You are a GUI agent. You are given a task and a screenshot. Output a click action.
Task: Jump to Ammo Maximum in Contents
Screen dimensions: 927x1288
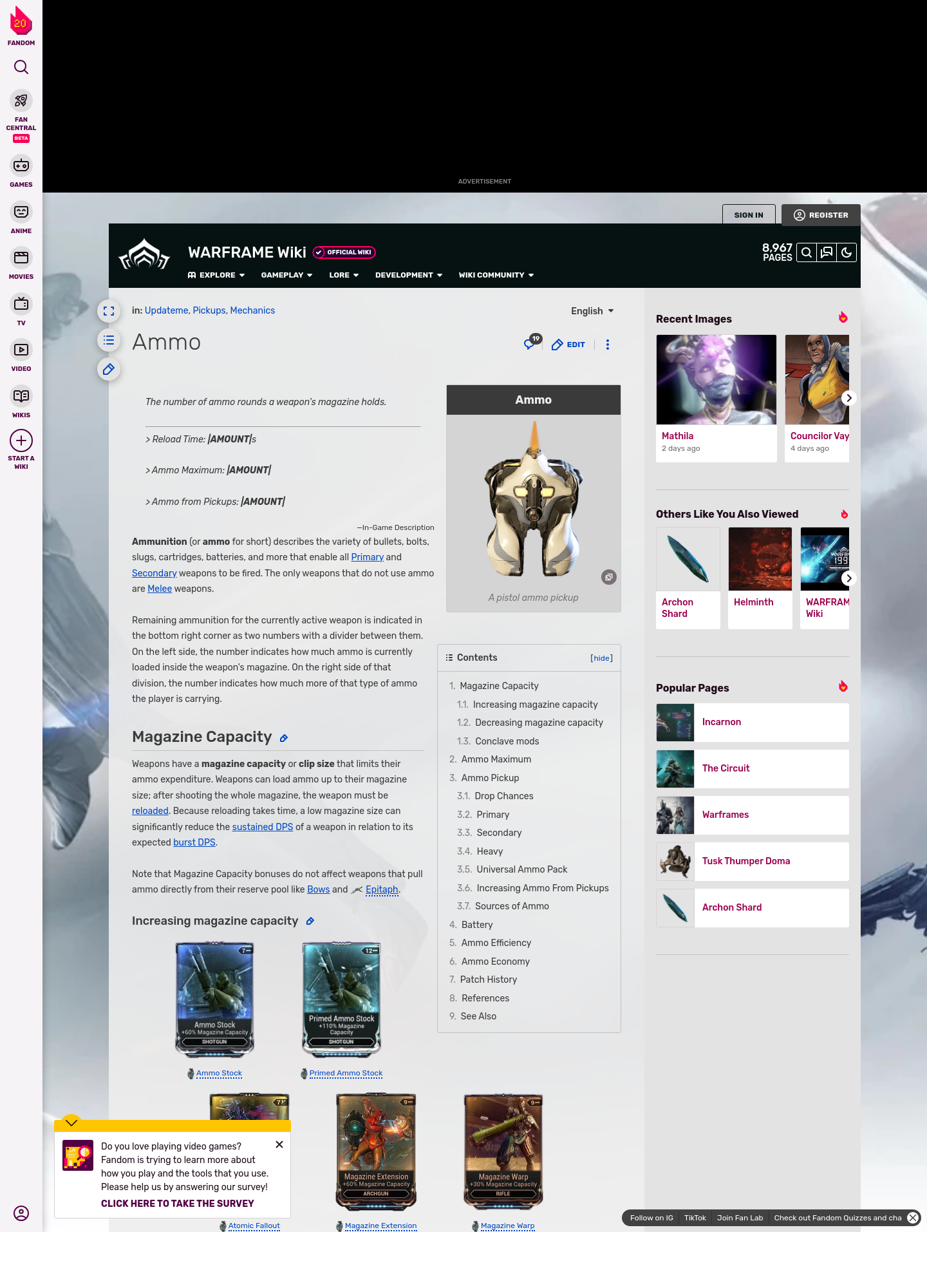tap(496, 759)
